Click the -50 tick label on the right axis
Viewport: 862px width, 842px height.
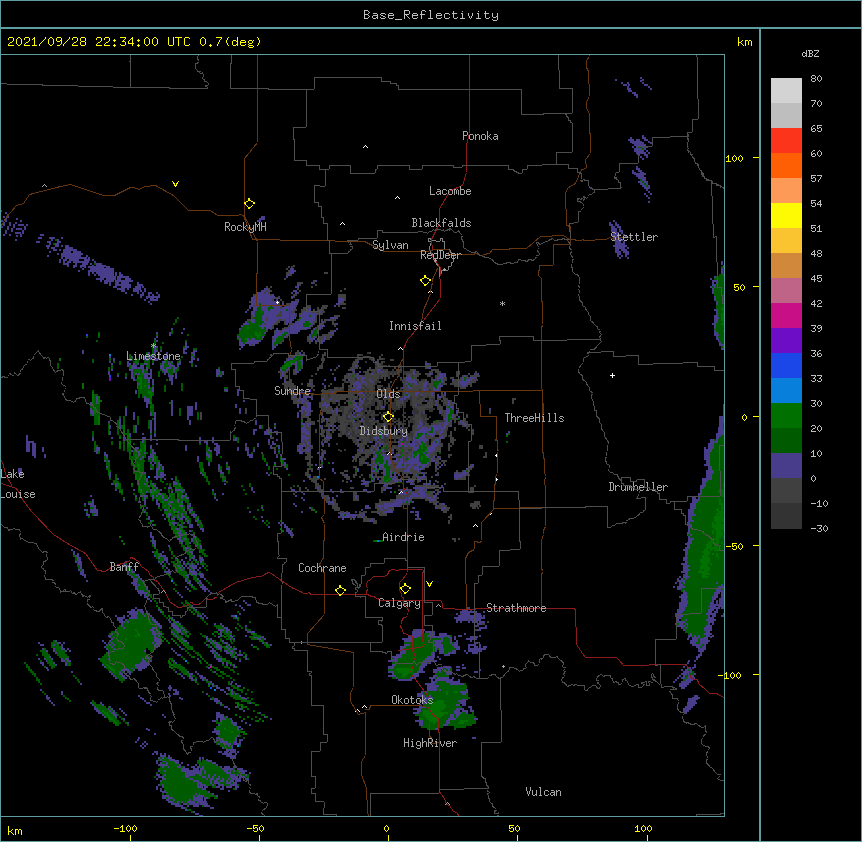point(734,546)
